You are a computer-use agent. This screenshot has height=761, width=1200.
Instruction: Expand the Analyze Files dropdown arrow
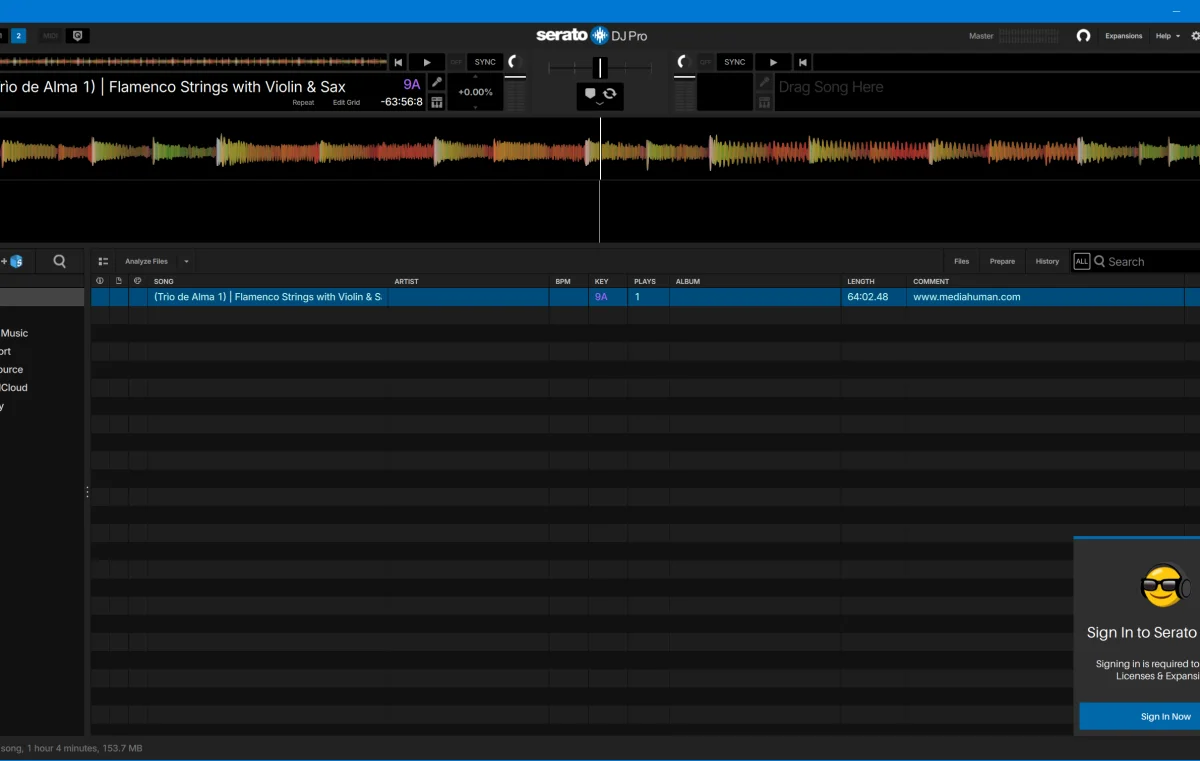(x=186, y=261)
